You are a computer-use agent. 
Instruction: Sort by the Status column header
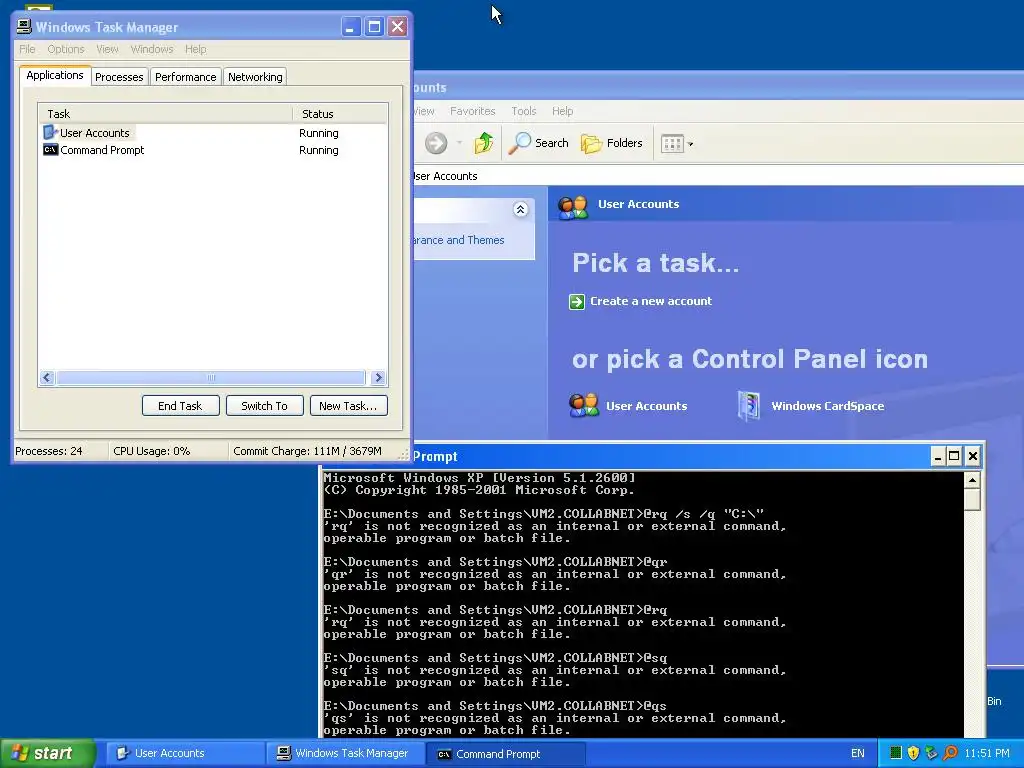pos(340,114)
